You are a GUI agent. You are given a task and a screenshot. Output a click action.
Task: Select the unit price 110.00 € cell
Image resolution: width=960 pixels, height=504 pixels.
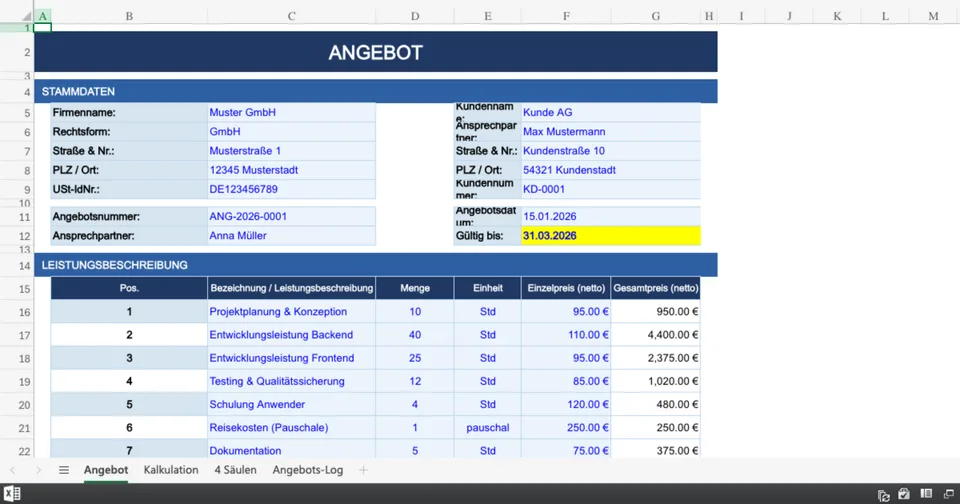566,335
